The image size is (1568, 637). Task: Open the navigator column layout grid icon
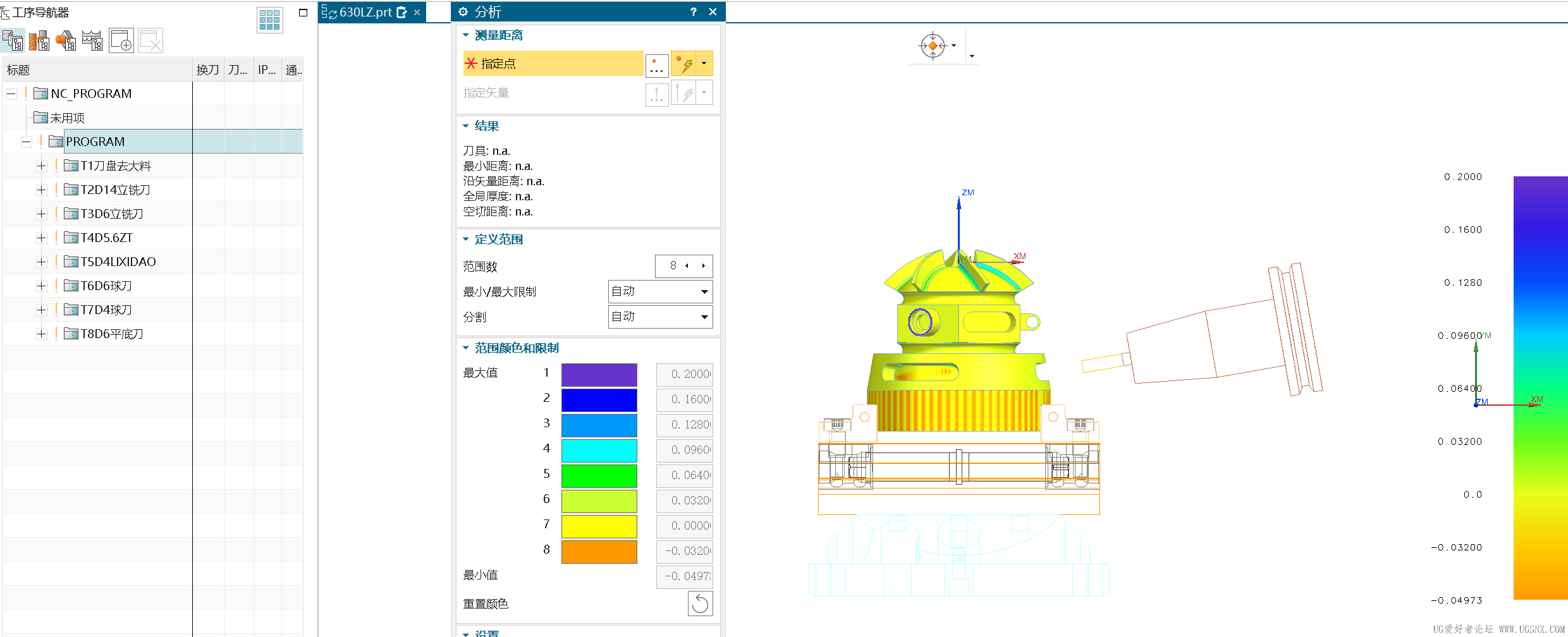pyautogui.click(x=269, y=20)
